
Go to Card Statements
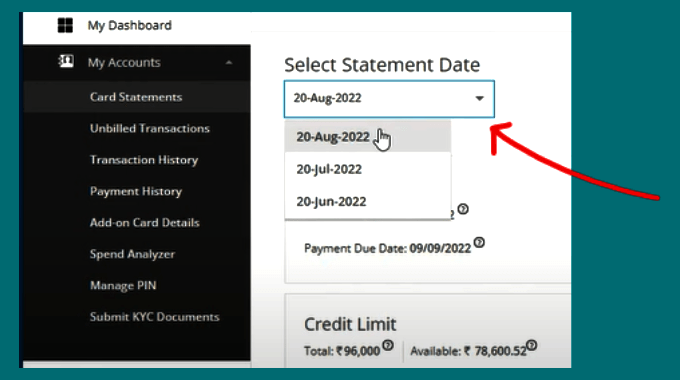pos(137,97)
